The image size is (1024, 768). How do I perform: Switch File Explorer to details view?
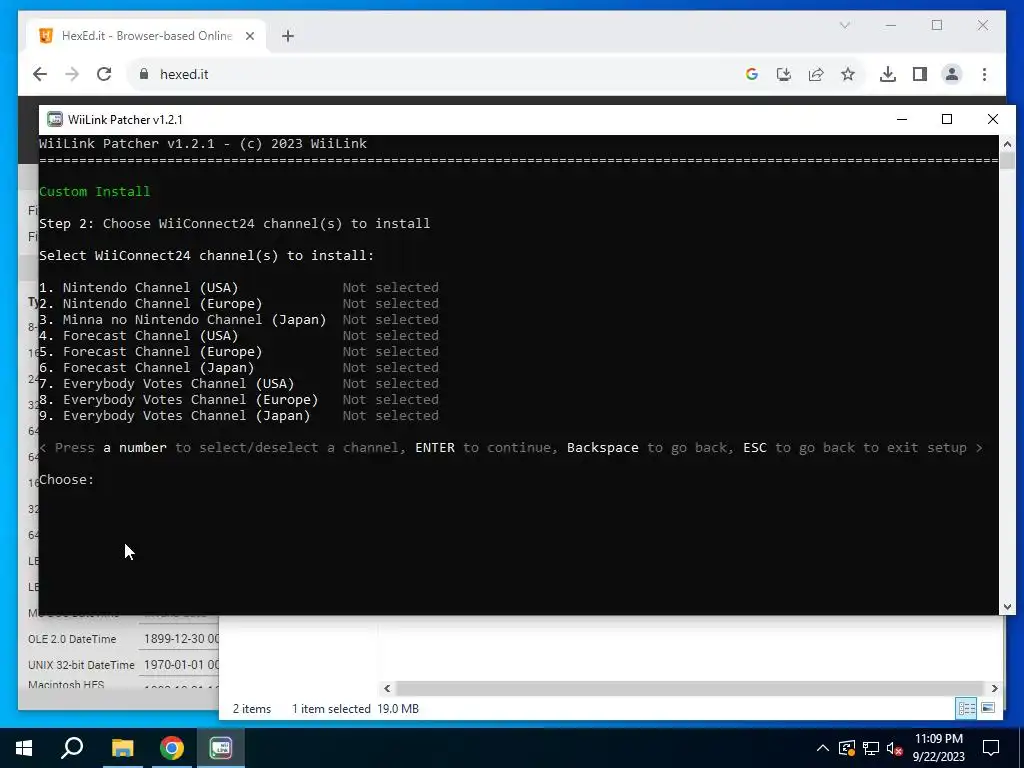967,708
